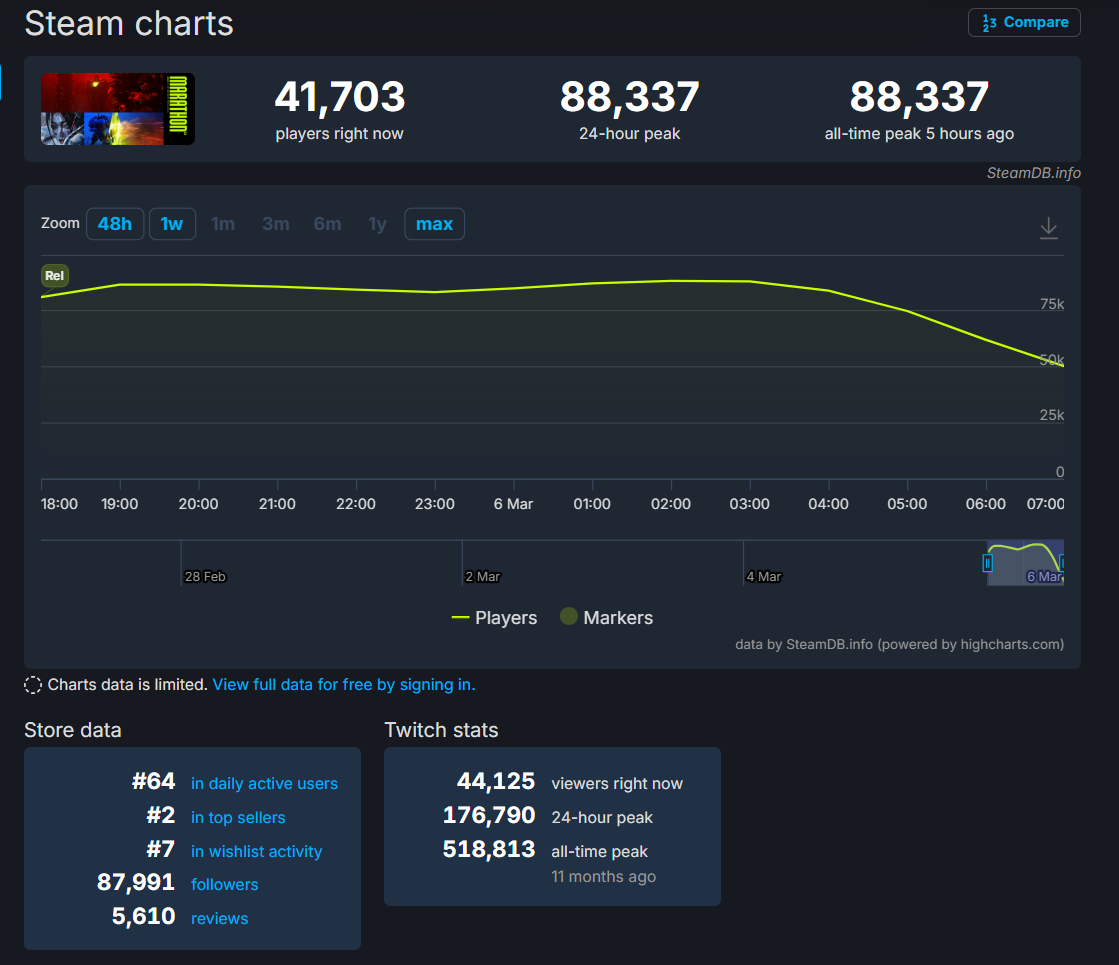Select the 6m zoom option

tap(328, 224)
